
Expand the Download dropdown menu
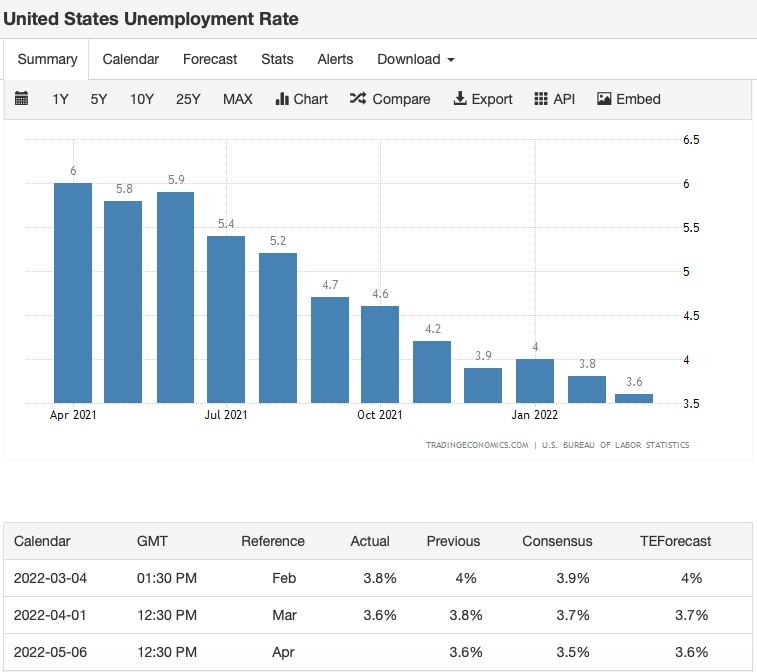click(x=416, y=59)
